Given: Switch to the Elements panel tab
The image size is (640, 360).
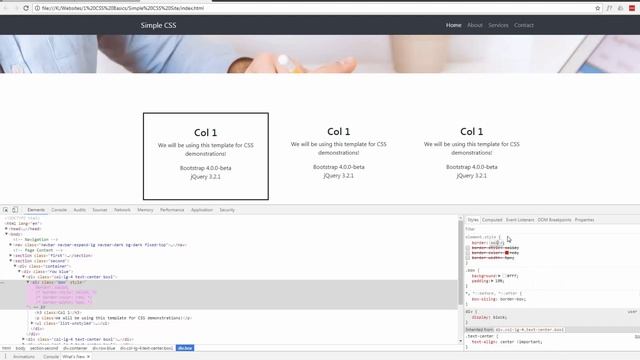Looking at the screenshot, I should 36,210.
